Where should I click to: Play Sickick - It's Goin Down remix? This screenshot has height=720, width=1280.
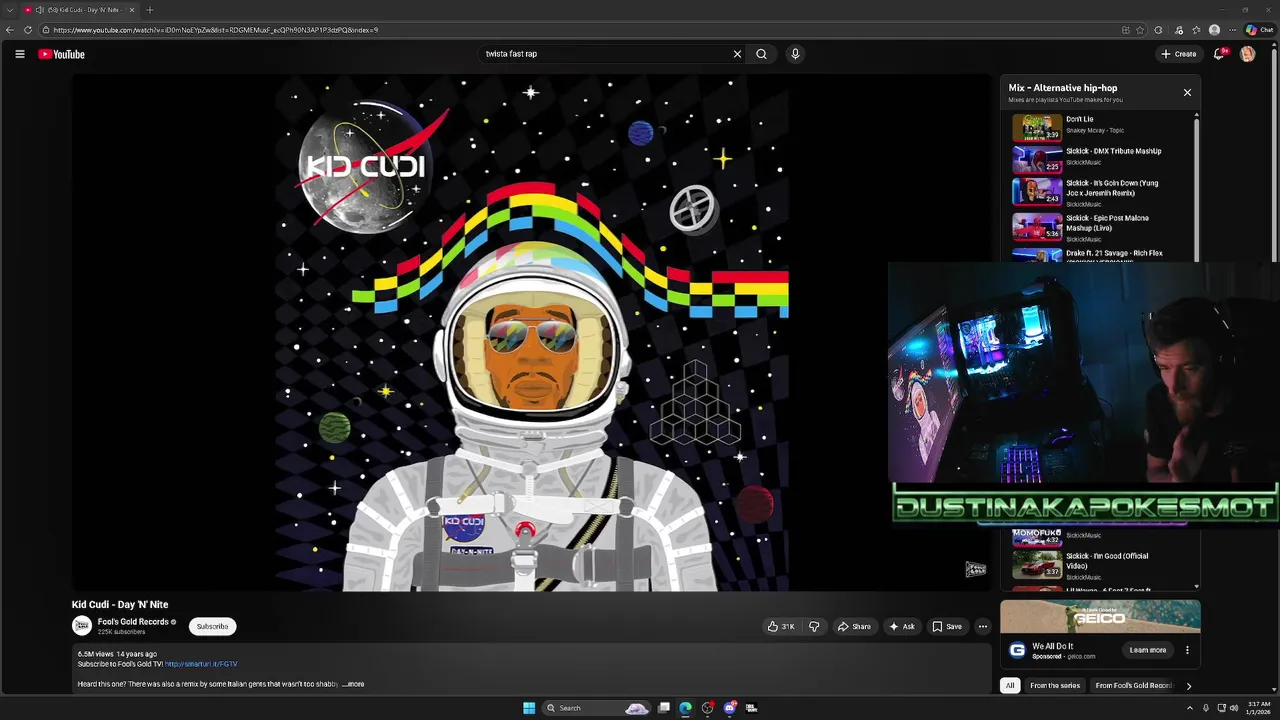coord(1100,192)
